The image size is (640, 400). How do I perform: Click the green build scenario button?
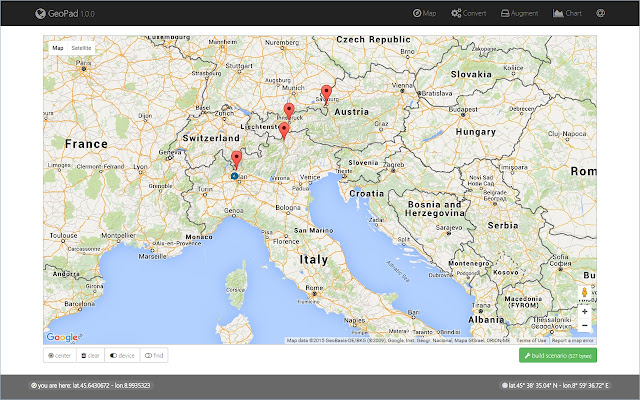(558, 356)
